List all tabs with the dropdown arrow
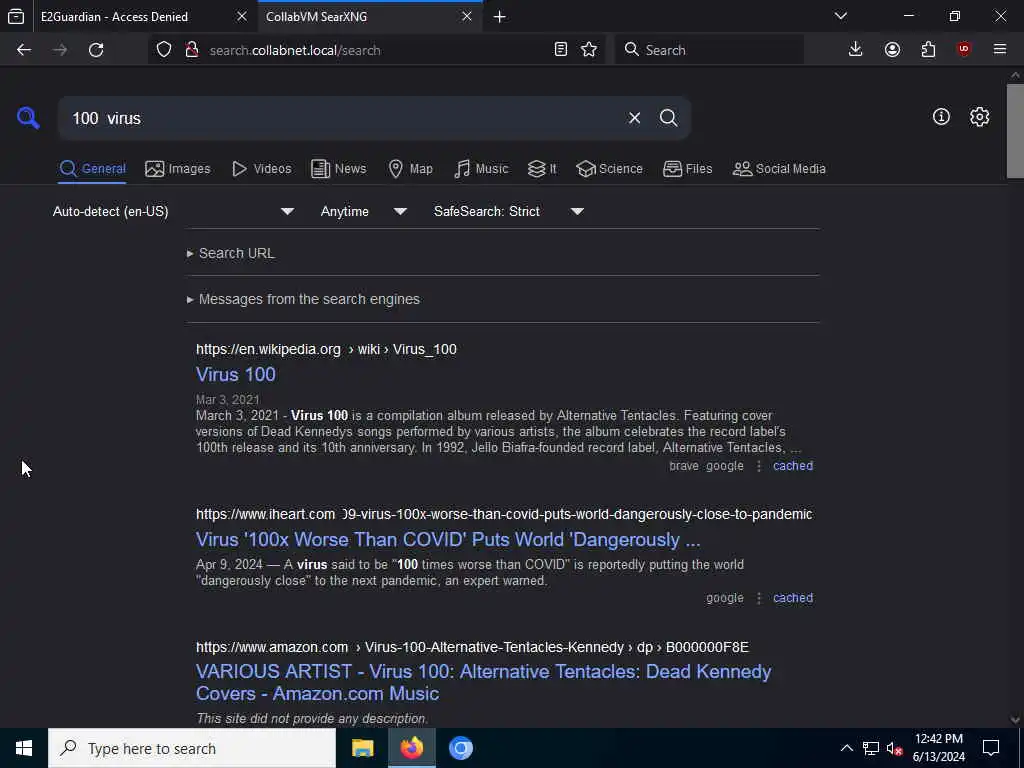This screenshot has height=768, width=1024. click(840, 16)
